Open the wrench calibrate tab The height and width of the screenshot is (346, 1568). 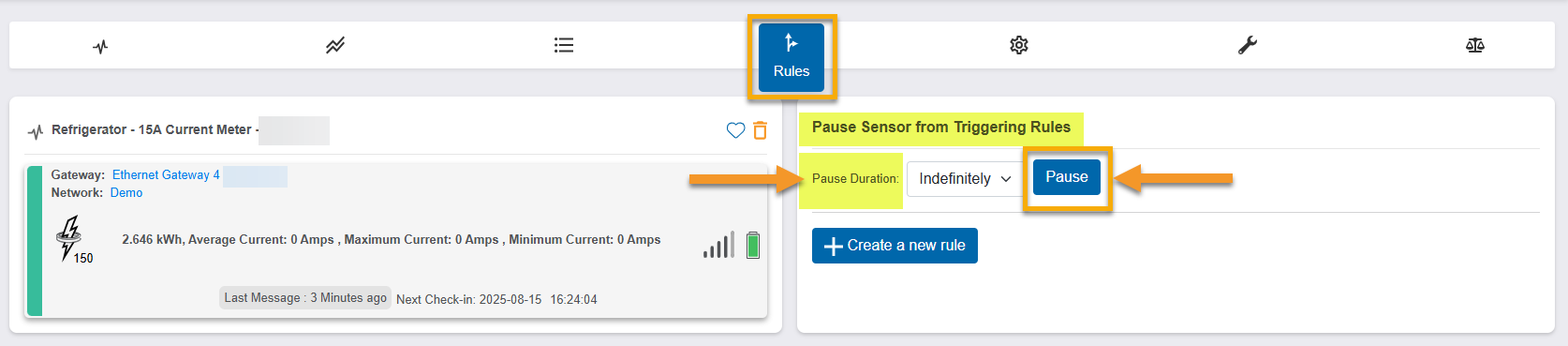[x=1248, y=45]
